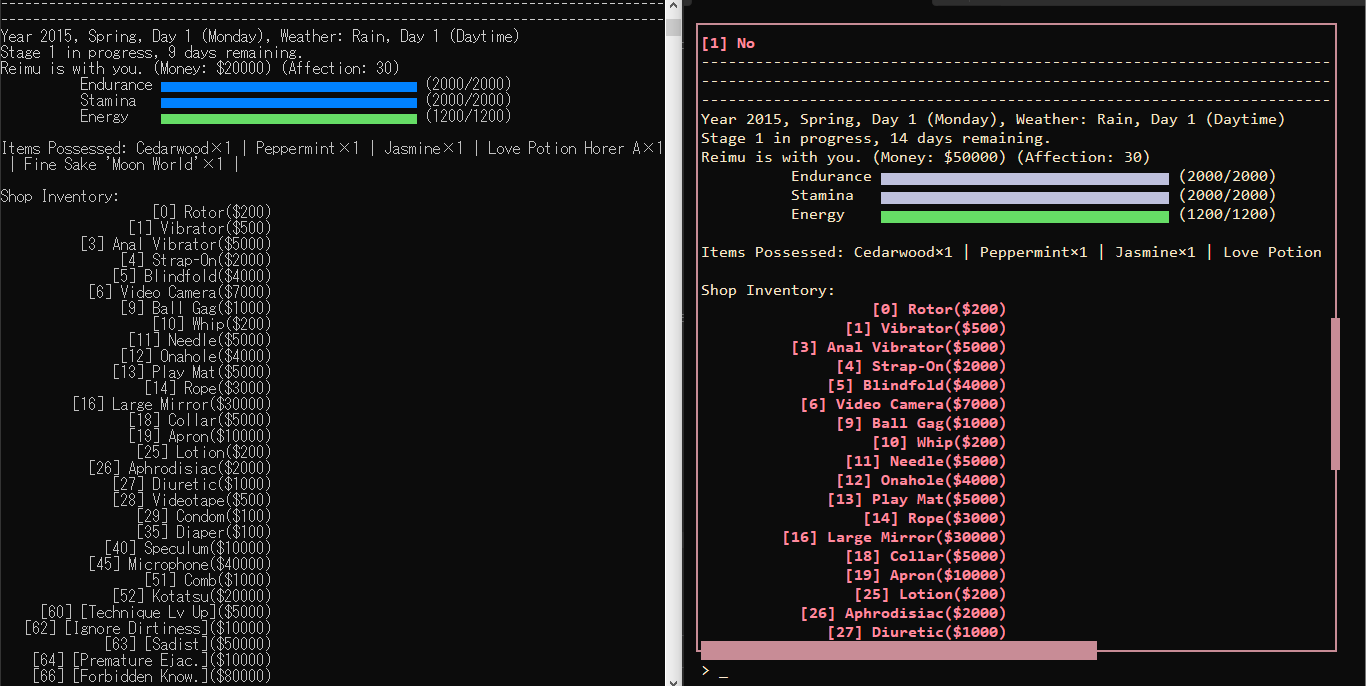Pick [16] Large Mirror in the pink shop list
1366x686 pixels.
[895, 537]
